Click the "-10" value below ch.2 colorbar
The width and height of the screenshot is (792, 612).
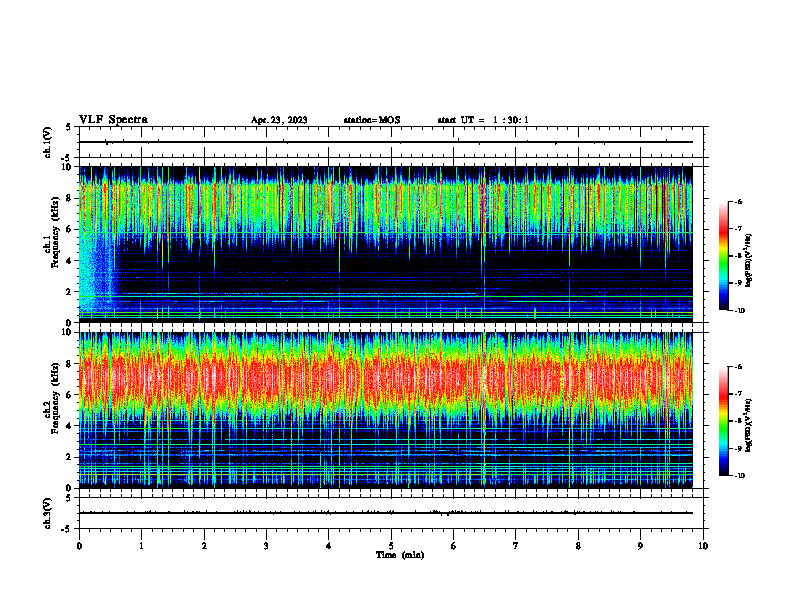[739, 476]
